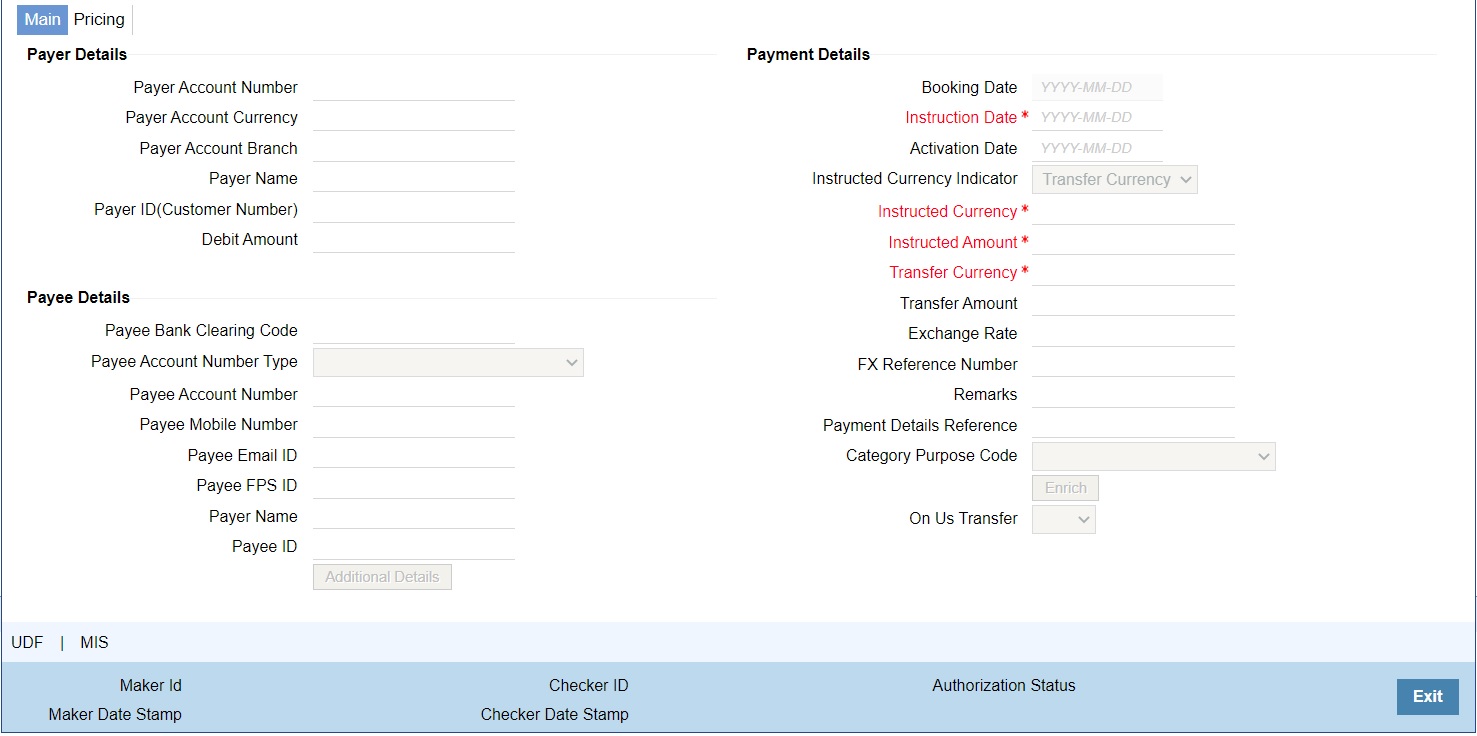The width and height of the screenshot is (1477, 736).
Task: Focus Payer Name field under Payee Details
Action: (x=414, y=517)
